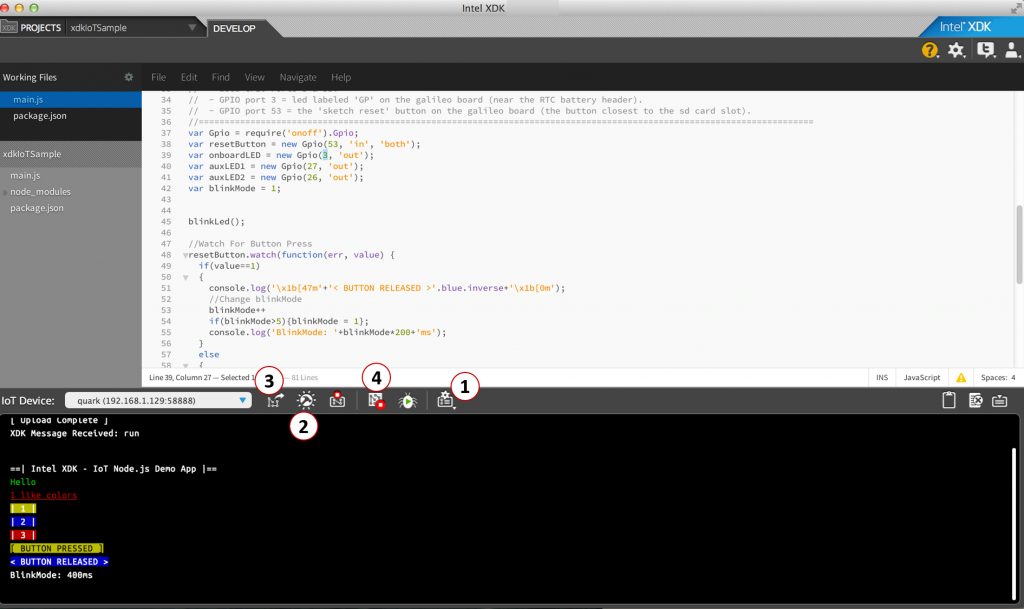Change the JavaScript language mode selector

coord(921,378)
